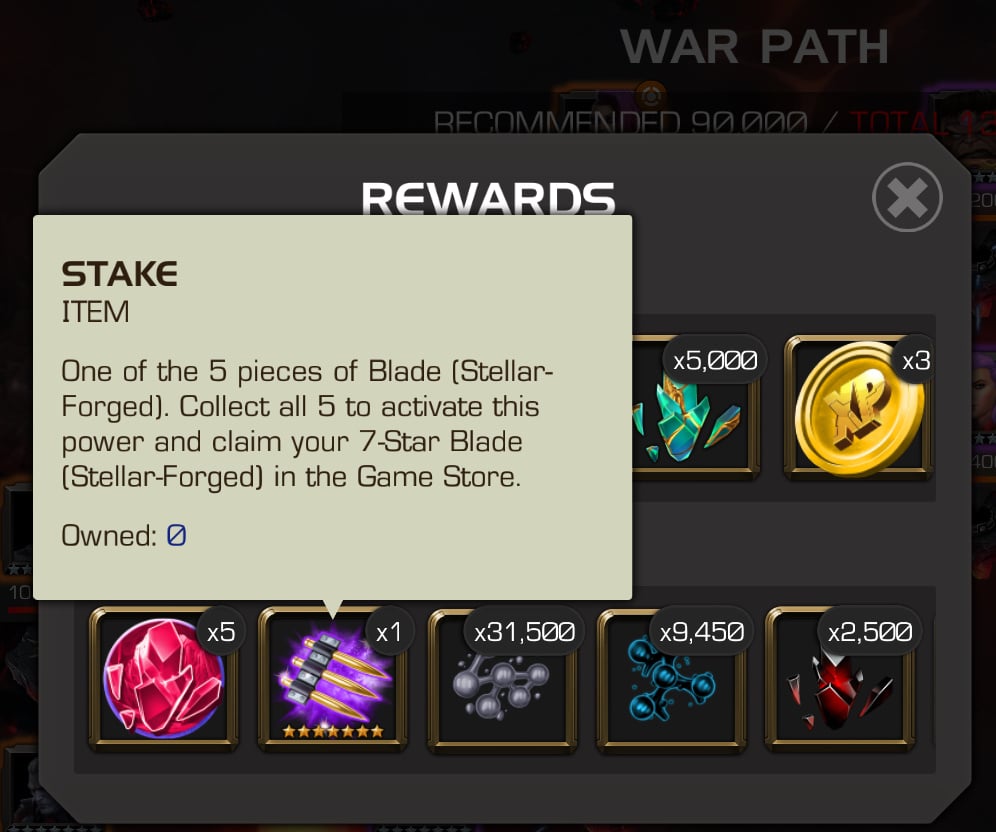Click the x5,000 quantity badge
This screenshot has width=996, height=832.
pos(715,361)
